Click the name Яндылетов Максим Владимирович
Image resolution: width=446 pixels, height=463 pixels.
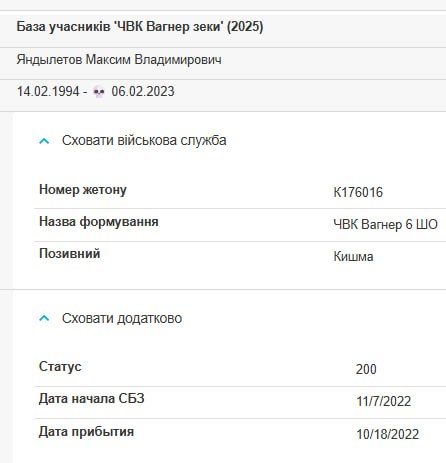(119, 60)
